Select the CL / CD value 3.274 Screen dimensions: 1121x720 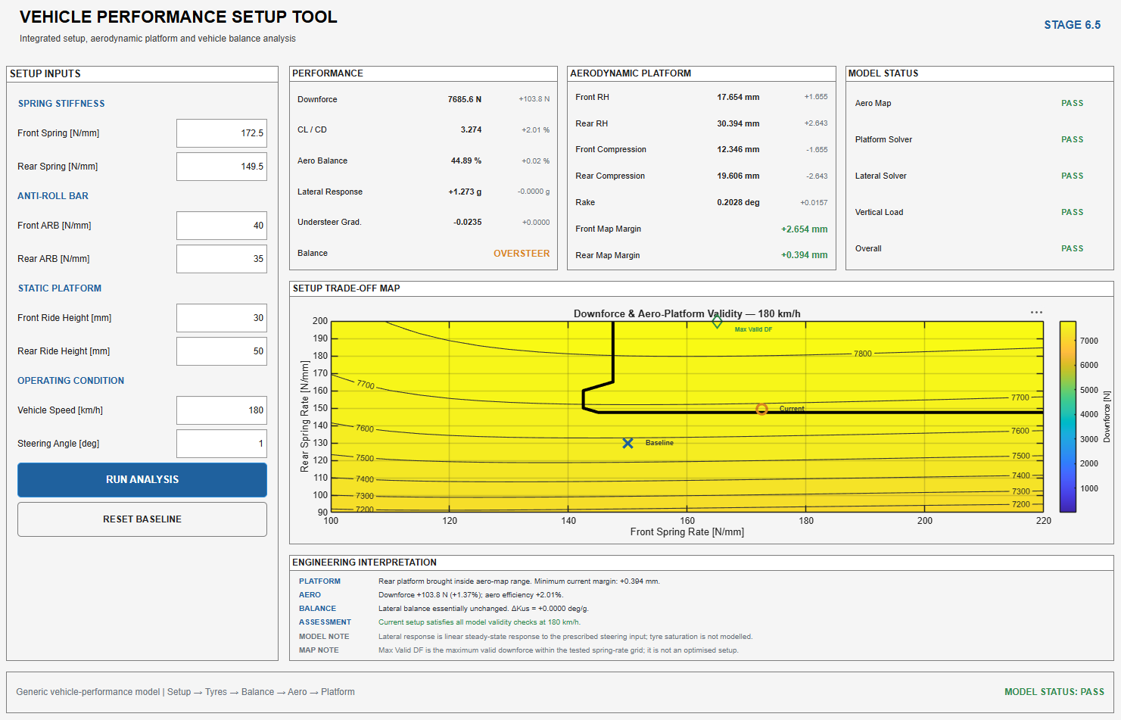click(471, 130)
